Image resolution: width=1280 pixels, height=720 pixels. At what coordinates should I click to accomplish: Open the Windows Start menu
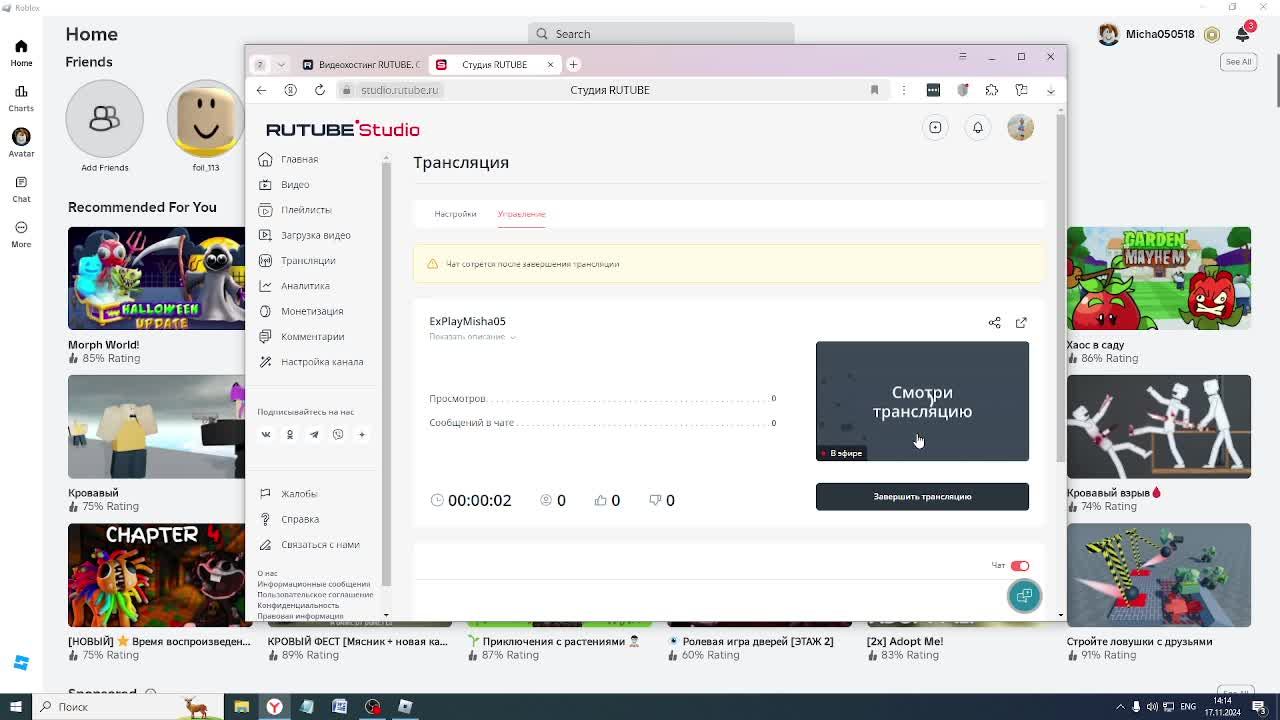15,707
